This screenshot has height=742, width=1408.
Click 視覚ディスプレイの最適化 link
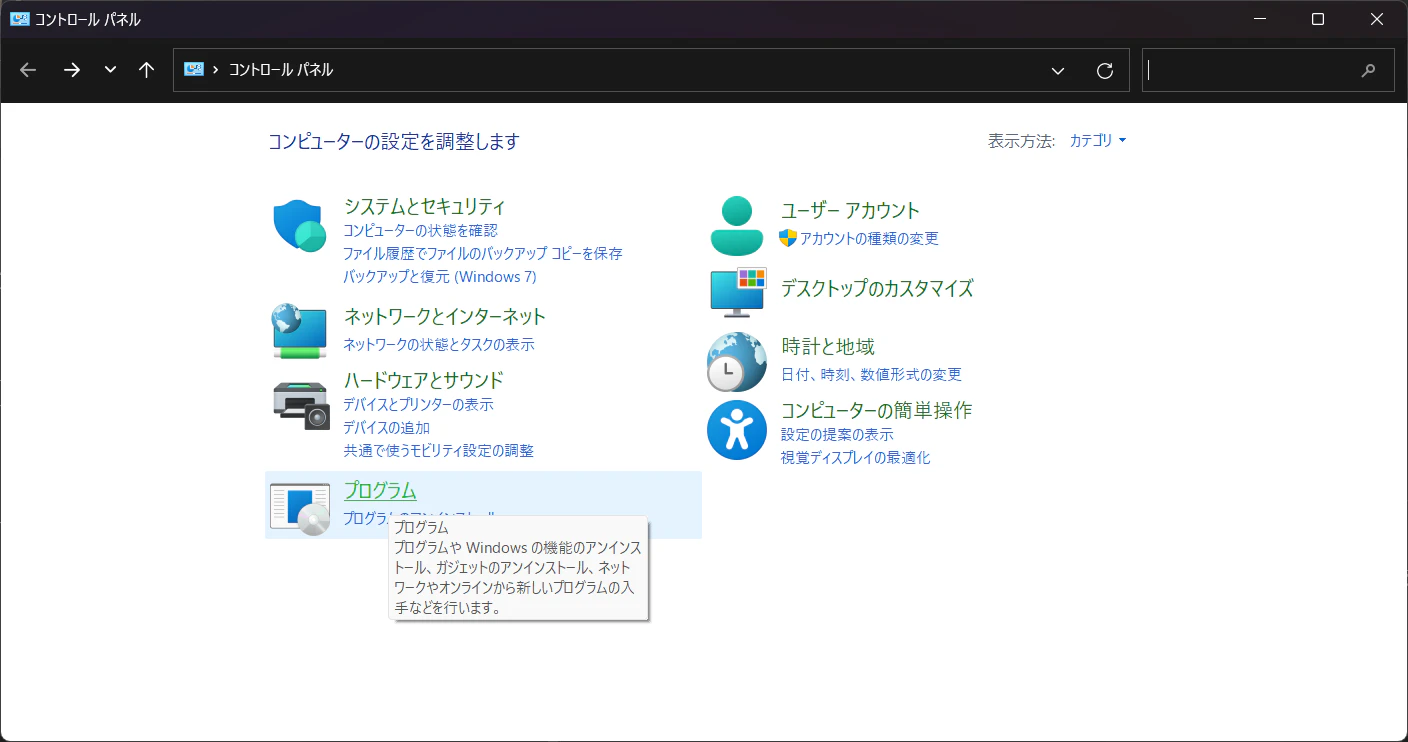pos(855,458)
